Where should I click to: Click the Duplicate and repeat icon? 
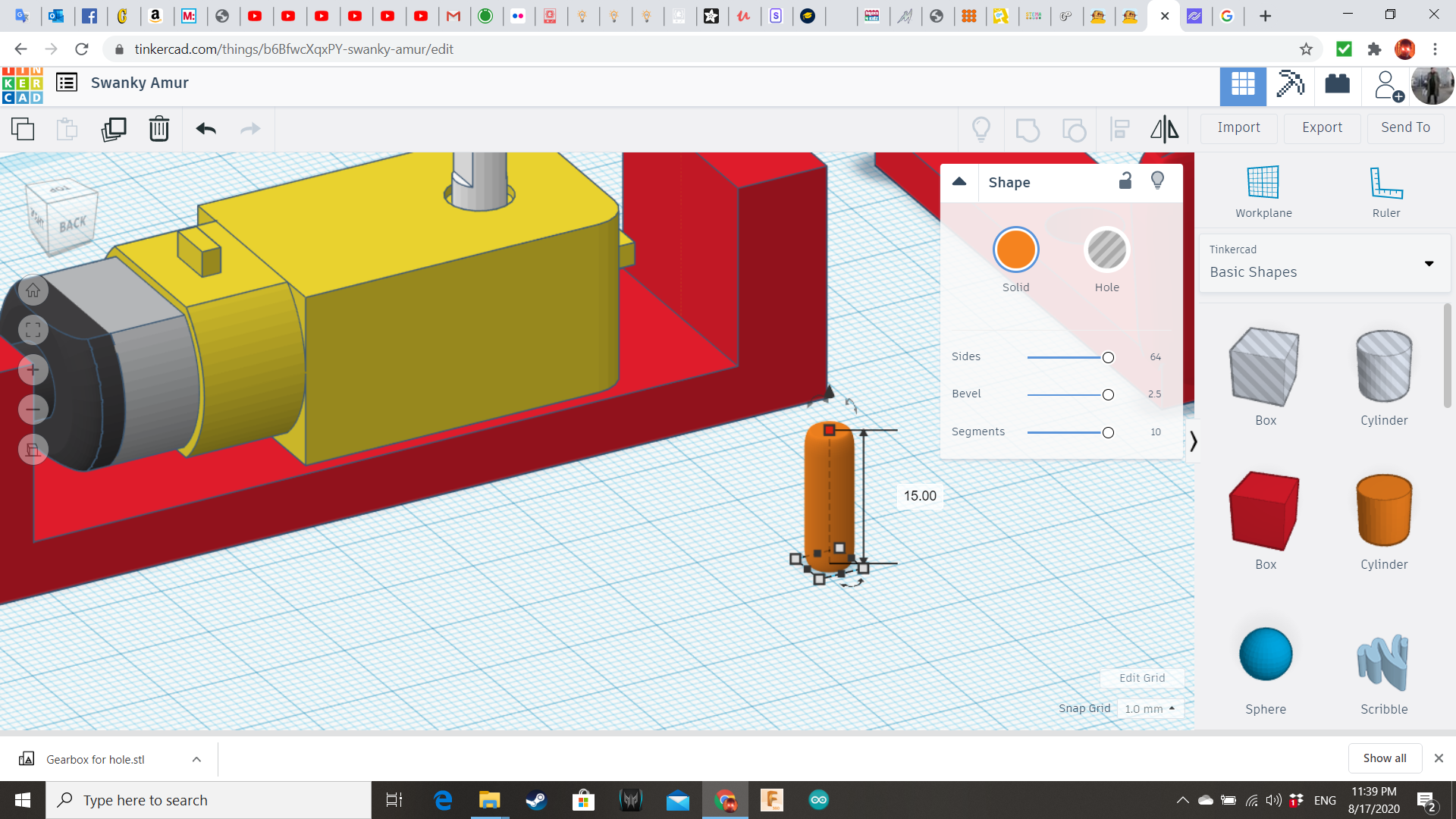[x=114, y=129]
